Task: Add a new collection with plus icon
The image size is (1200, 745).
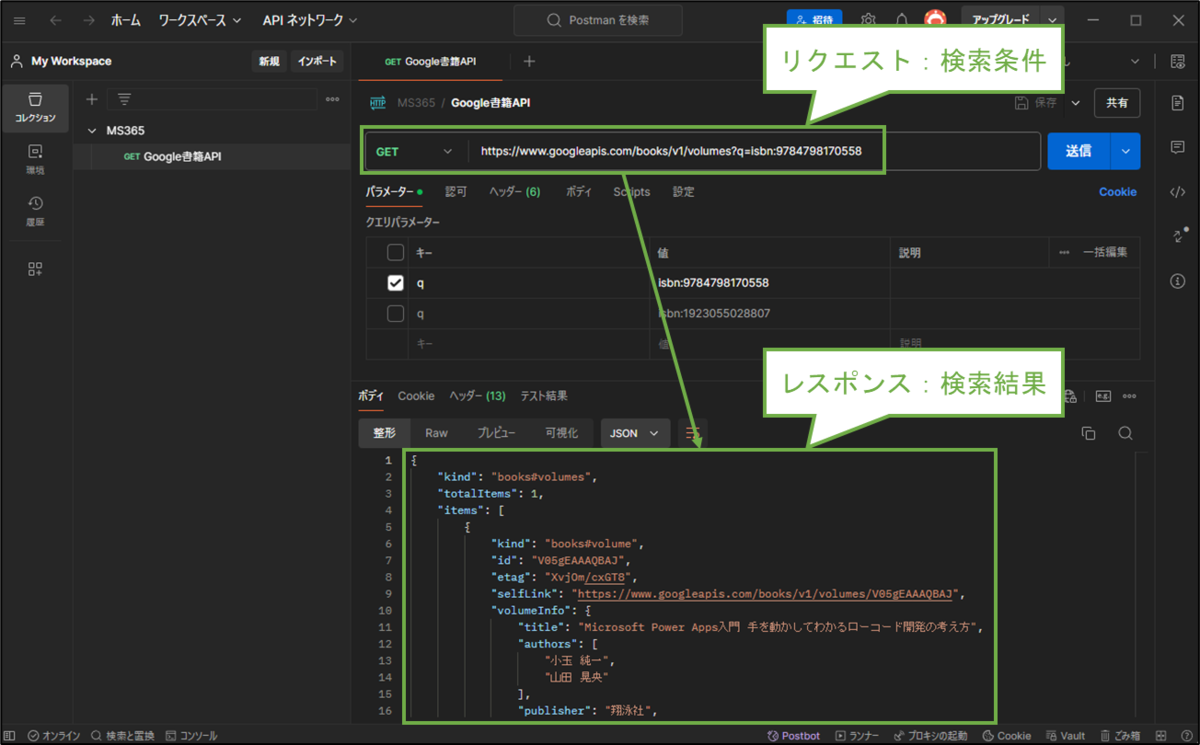Action: 92,99
